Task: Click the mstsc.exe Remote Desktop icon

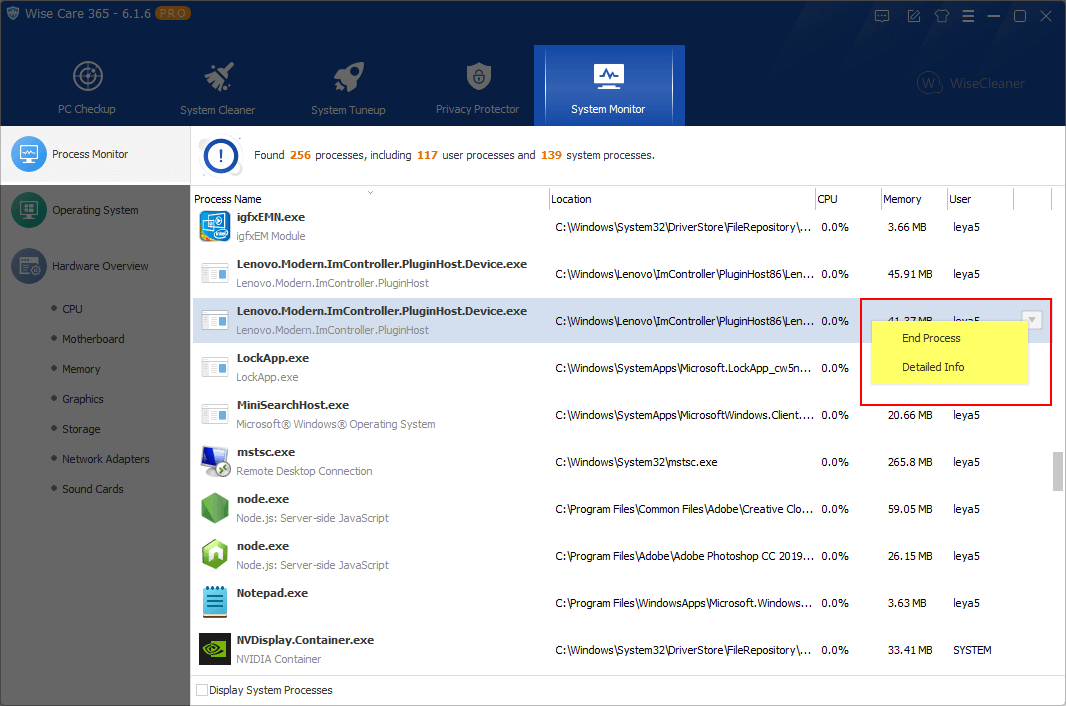Action: [x=215, y=461]
